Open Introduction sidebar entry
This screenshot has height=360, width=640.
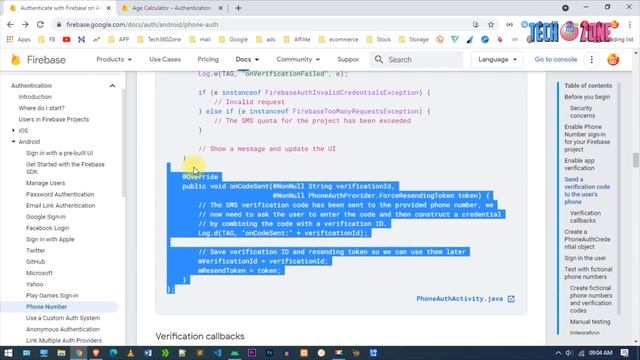click(35, 97)
